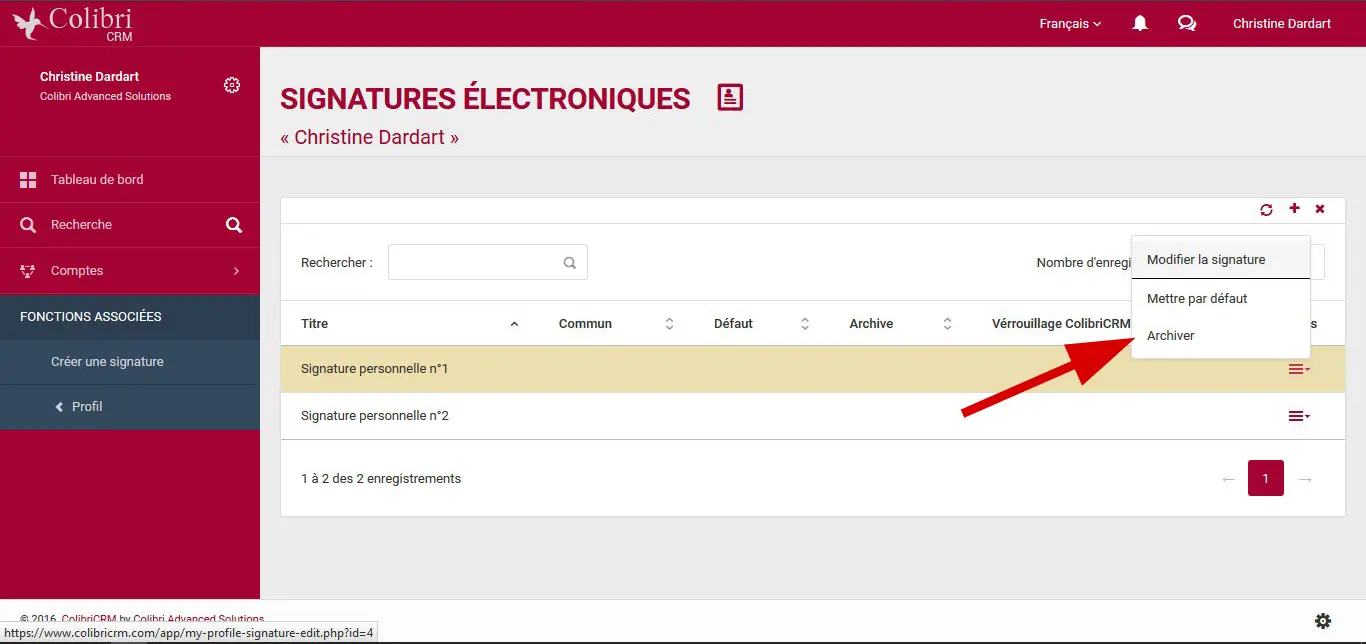This screenshot has width=1366, height=644.
Task: Refresh the signatures list
Action: coord(1266,210)
